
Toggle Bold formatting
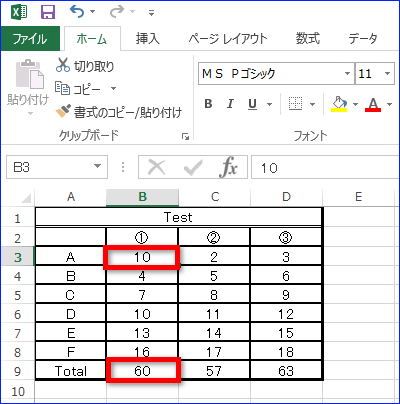tap(208, 104)
